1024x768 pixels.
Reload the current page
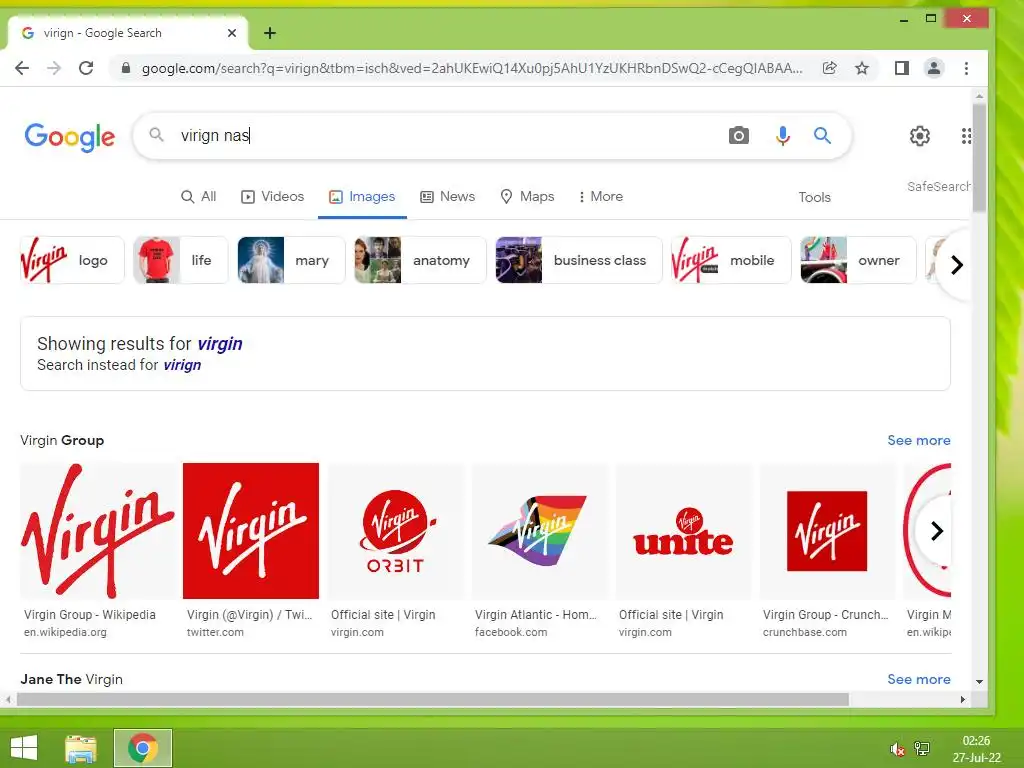coord(86,68)
